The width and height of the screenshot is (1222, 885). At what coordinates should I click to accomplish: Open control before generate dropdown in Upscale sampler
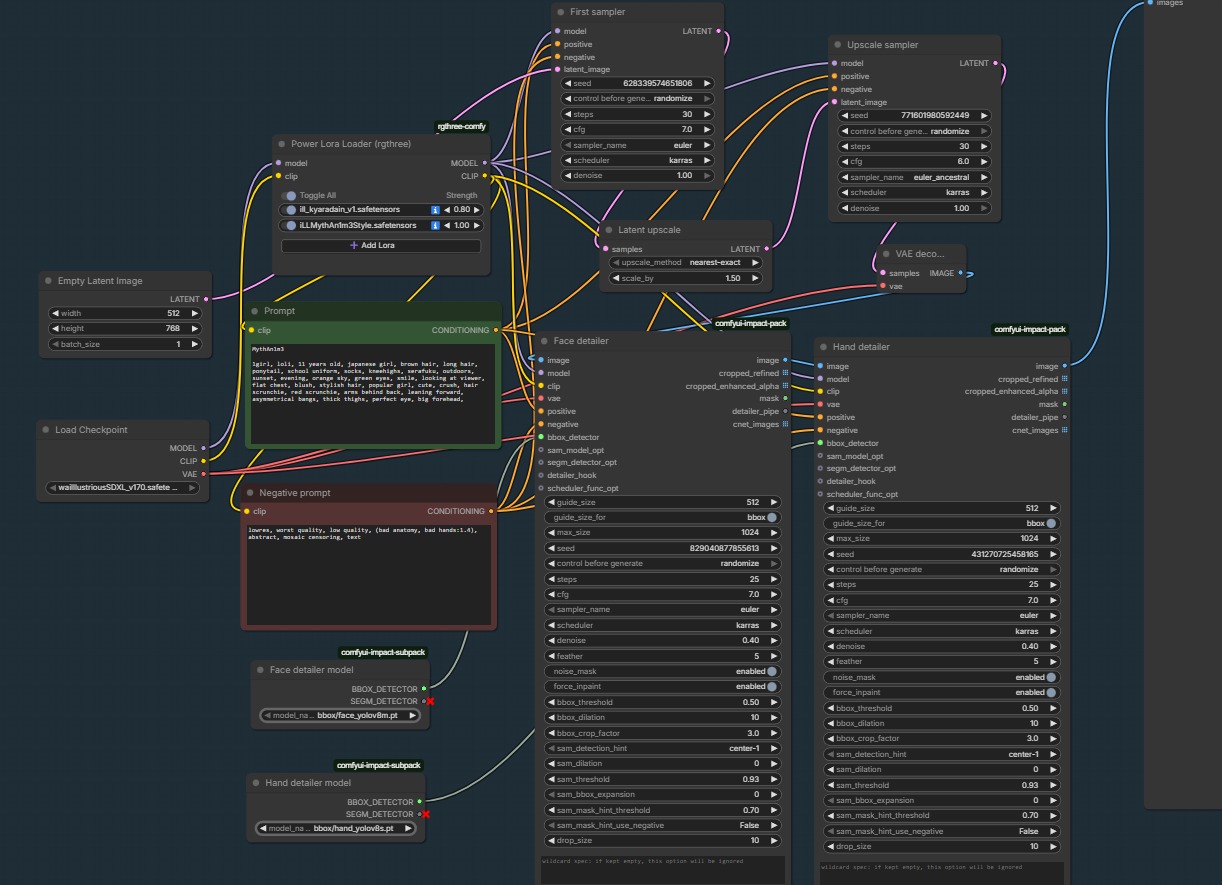coord(915,131)
